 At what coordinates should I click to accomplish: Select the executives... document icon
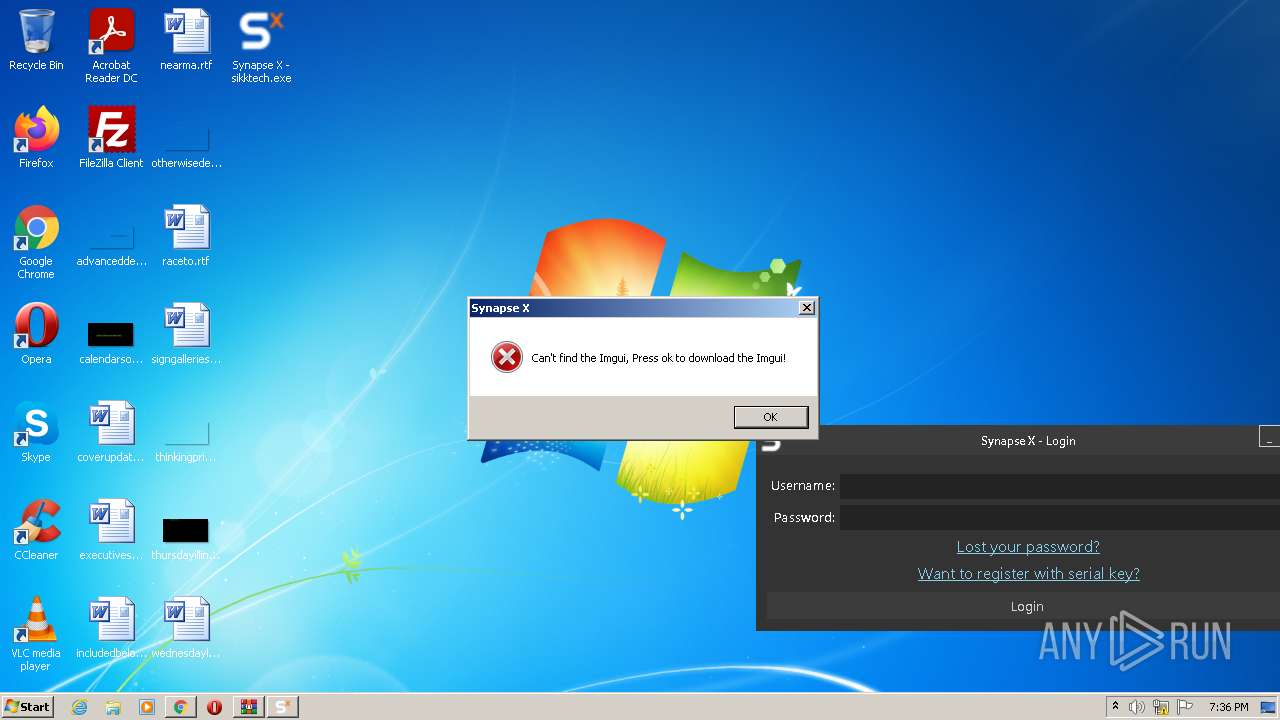[x=111, y=530]
